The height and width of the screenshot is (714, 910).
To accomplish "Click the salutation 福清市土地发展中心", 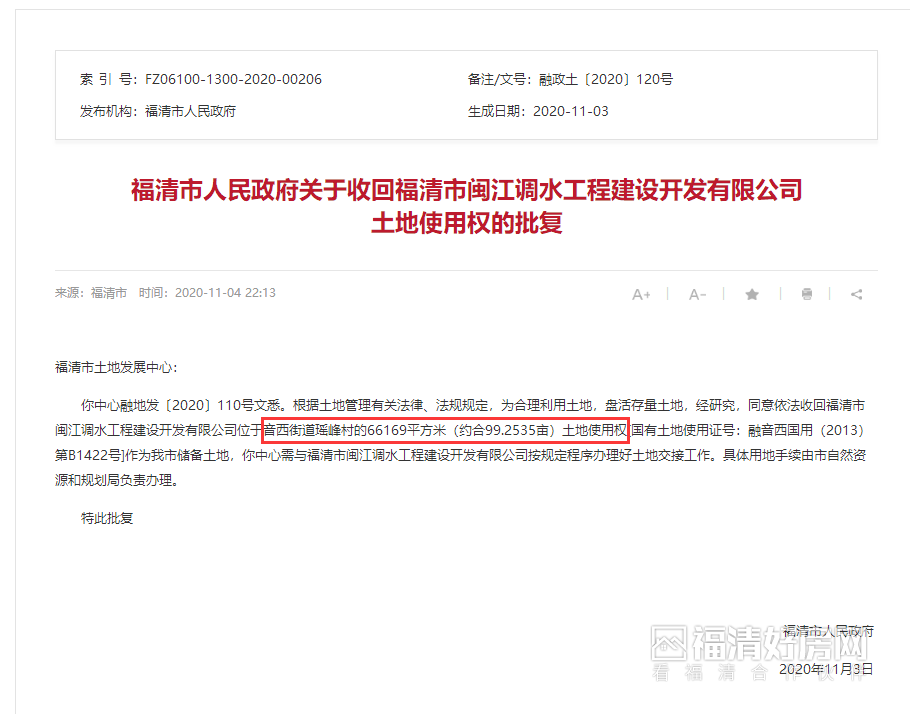I will coord(114,367).
